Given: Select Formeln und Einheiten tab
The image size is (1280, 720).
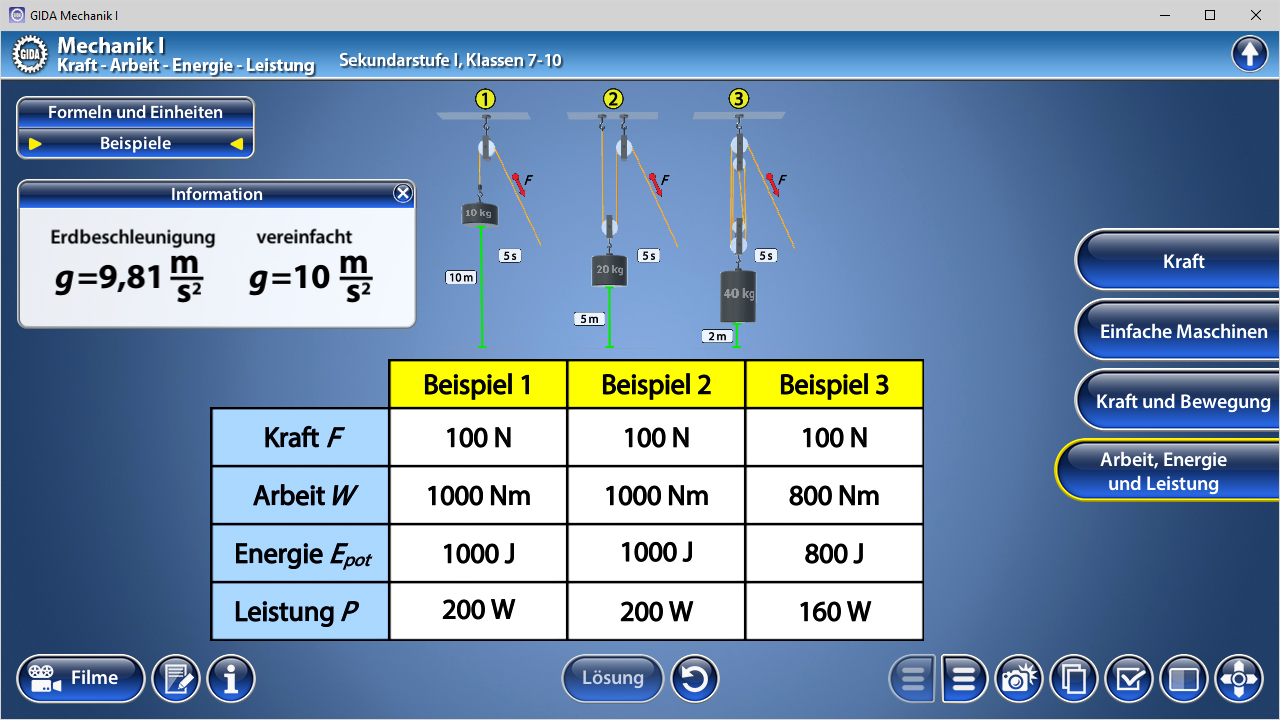Looking at the screenshot, I should pos(136,113).
